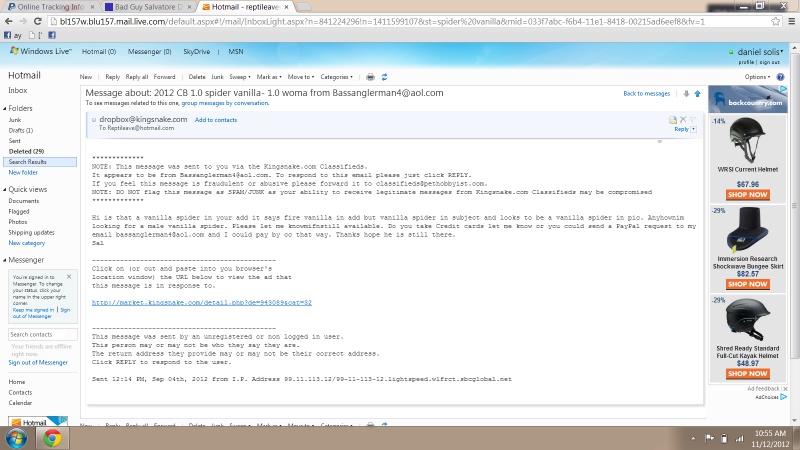800x450 pixels.
Task: Collapse the Folders section
Action: [x=5, y=108]
